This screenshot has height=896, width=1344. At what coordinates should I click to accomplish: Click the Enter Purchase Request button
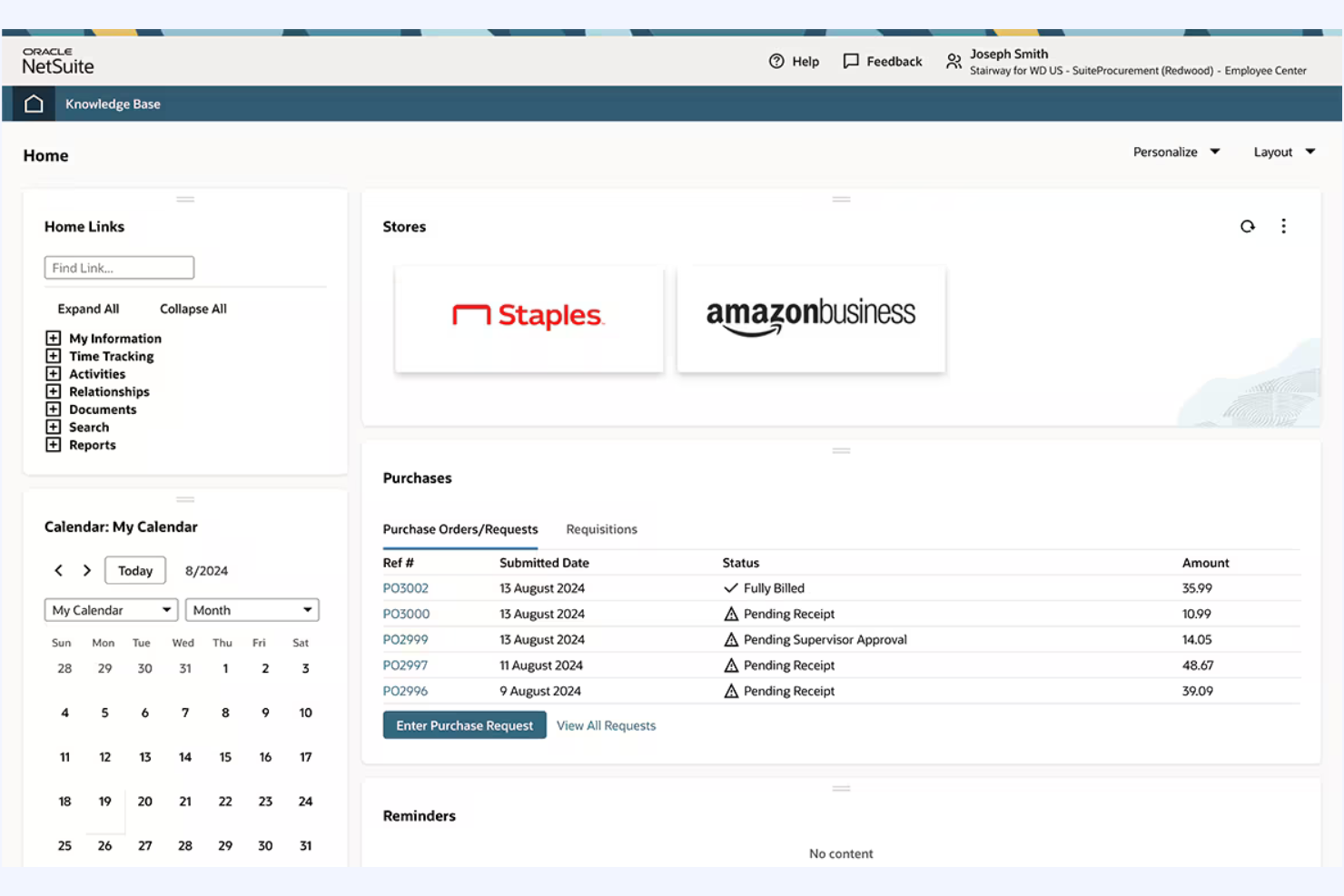tap(464, 725)
